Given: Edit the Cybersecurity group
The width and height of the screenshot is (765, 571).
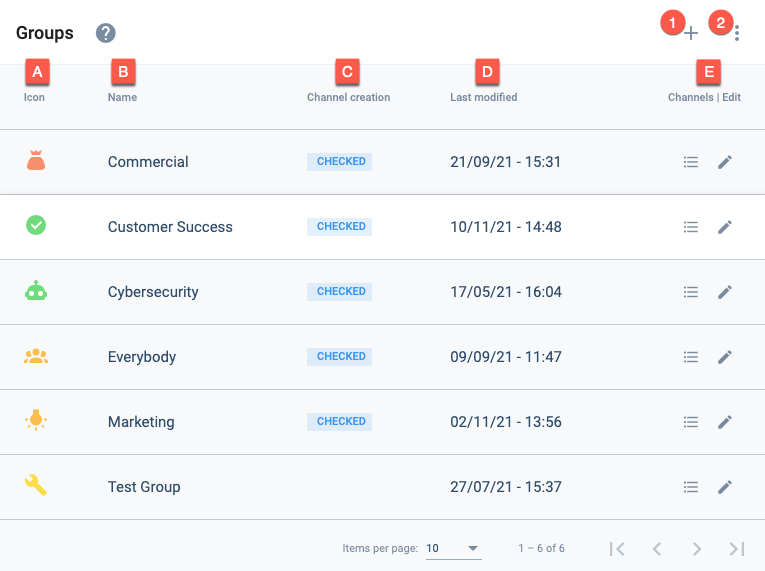Looking at the screenshot, I should (725, 292).
